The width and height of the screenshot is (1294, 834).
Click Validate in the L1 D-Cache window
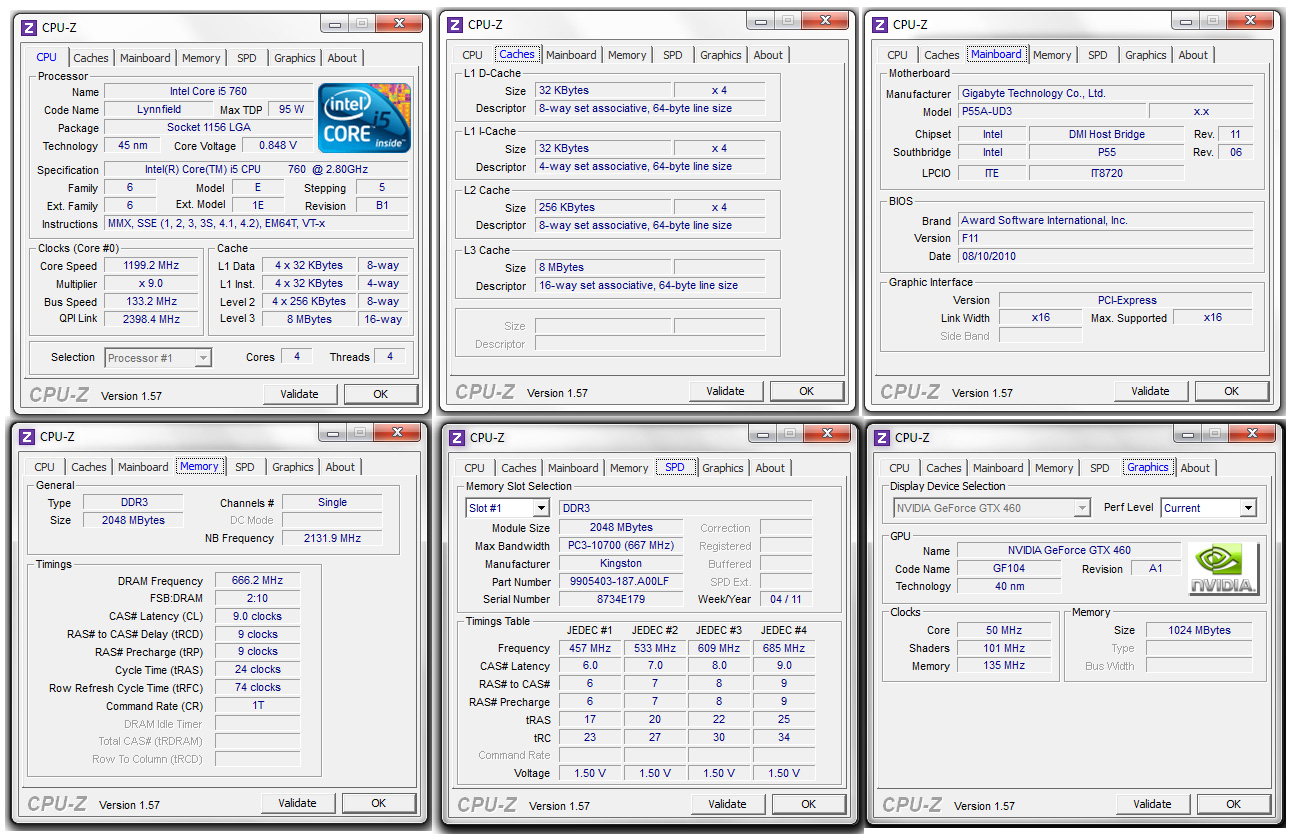click(725, 391)
